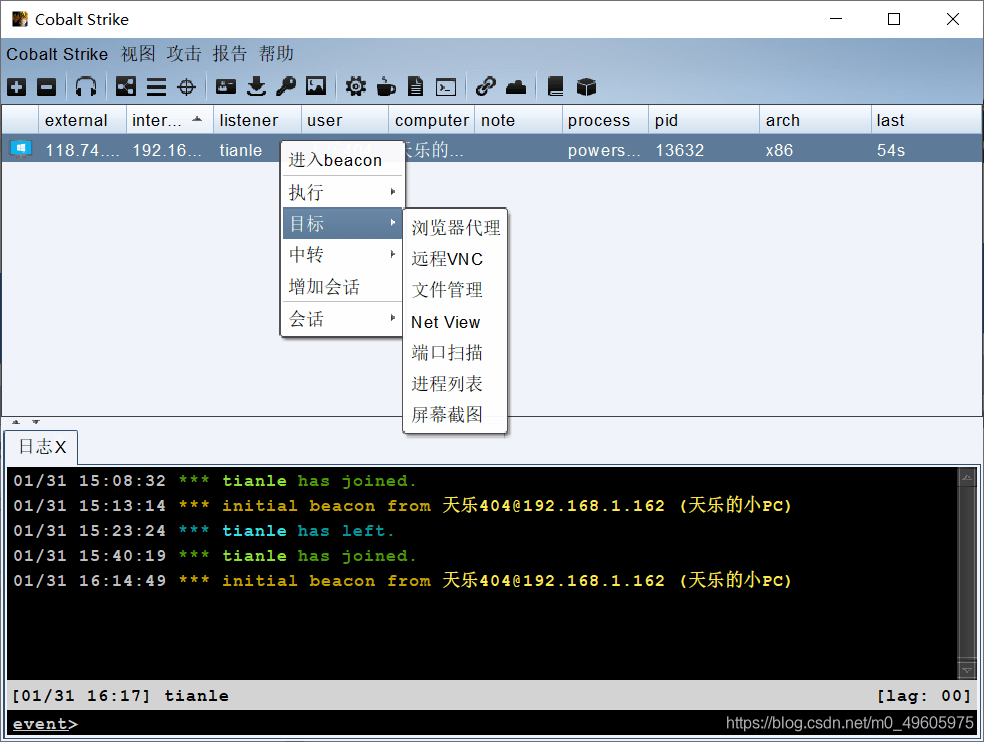Click the tianle listener cell
The width and height of the screenshot is (984, 742).
tap(241, 150)
